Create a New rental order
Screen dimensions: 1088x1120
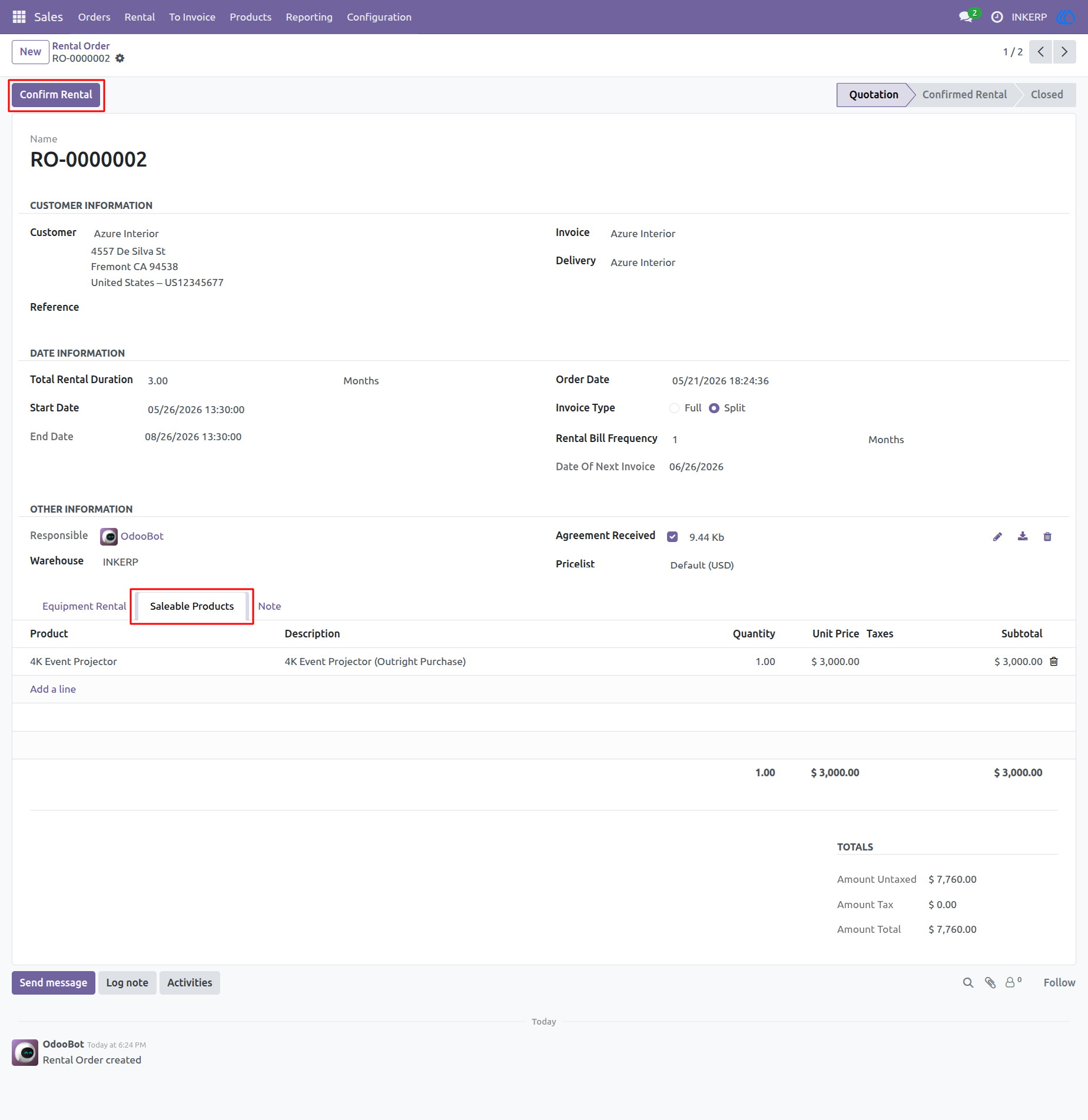[31, 52]
